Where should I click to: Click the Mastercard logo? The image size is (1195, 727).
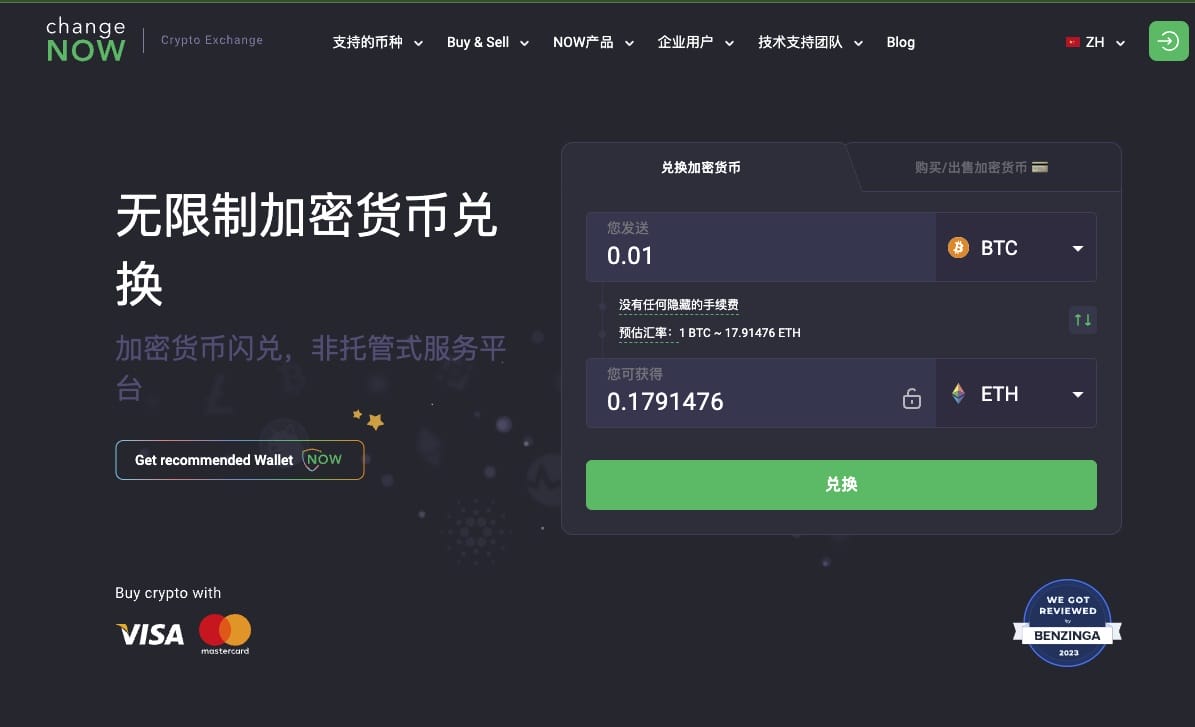225,634
